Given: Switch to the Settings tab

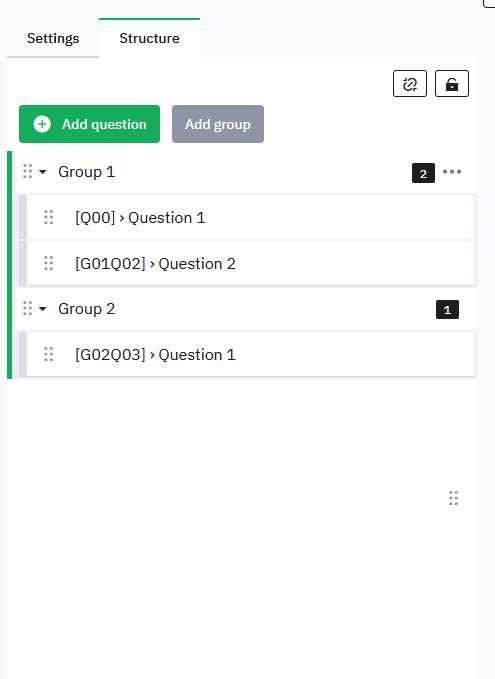Looking at the screenshot, I should [53, 38].
